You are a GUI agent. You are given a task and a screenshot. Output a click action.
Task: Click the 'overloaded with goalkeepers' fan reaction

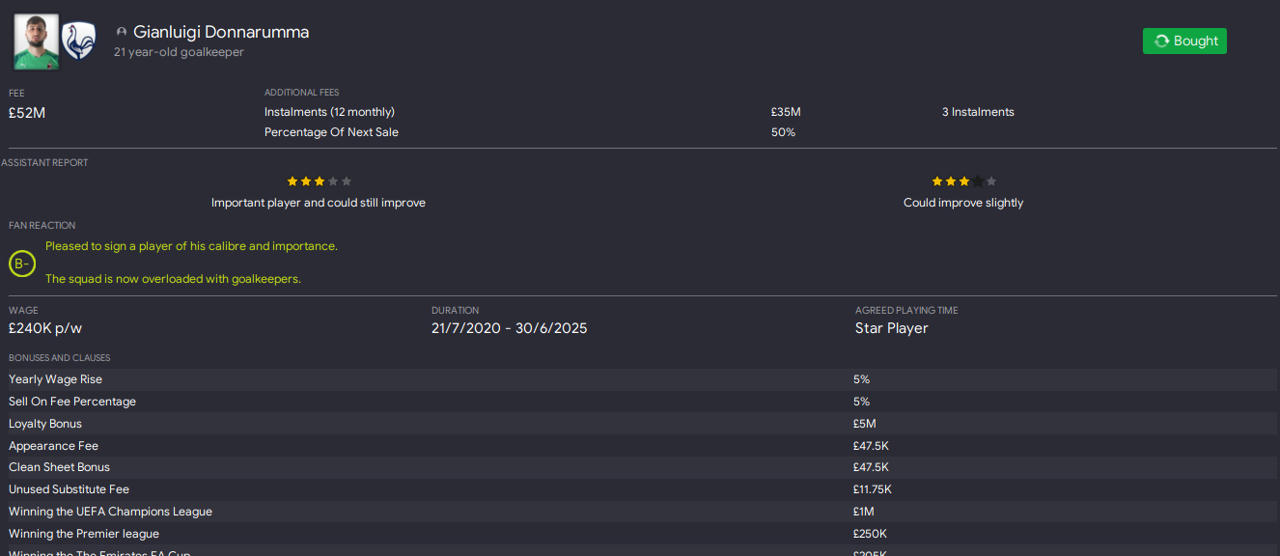pos(173,279)
